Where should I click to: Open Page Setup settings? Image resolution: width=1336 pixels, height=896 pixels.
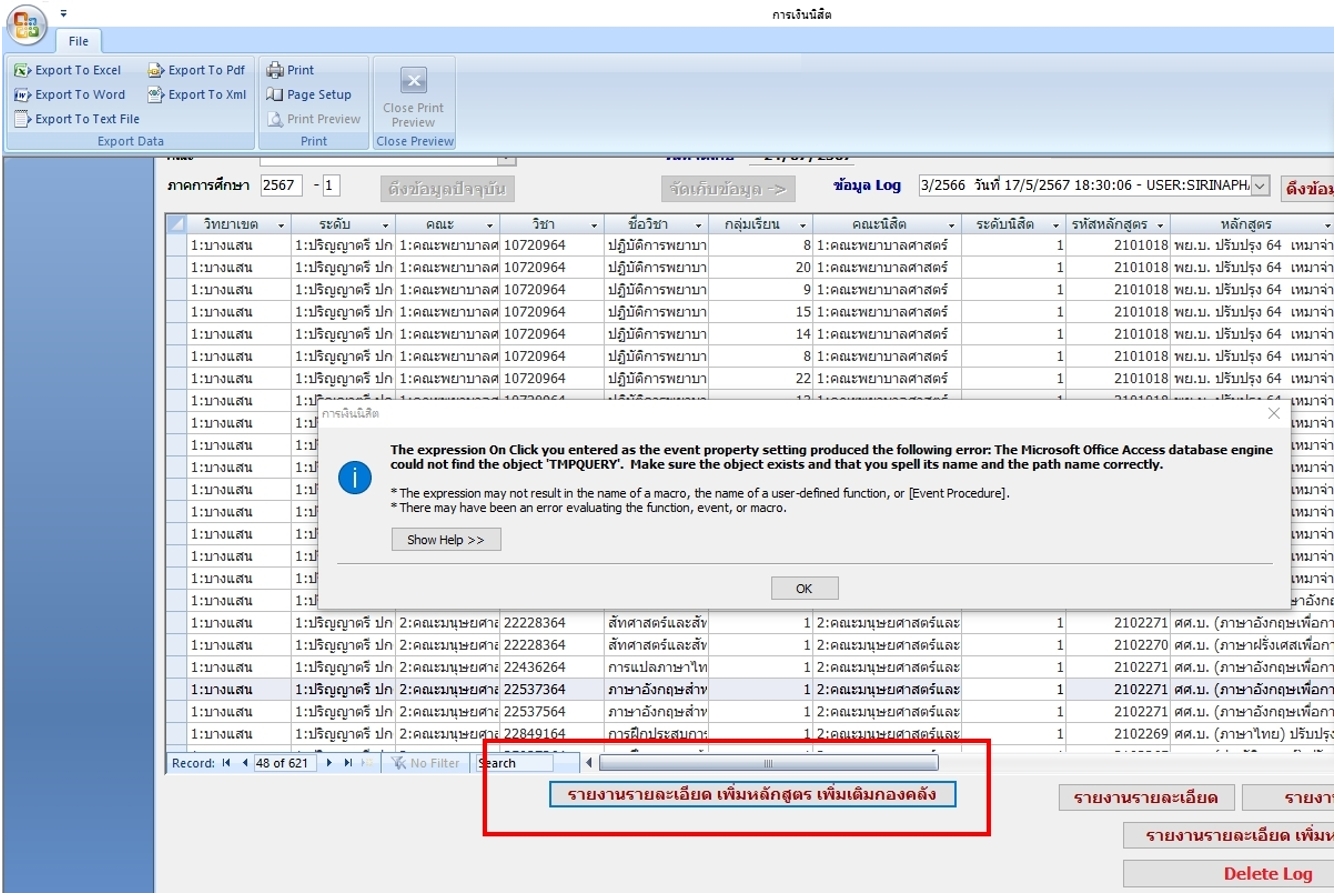tap(309, 95)
